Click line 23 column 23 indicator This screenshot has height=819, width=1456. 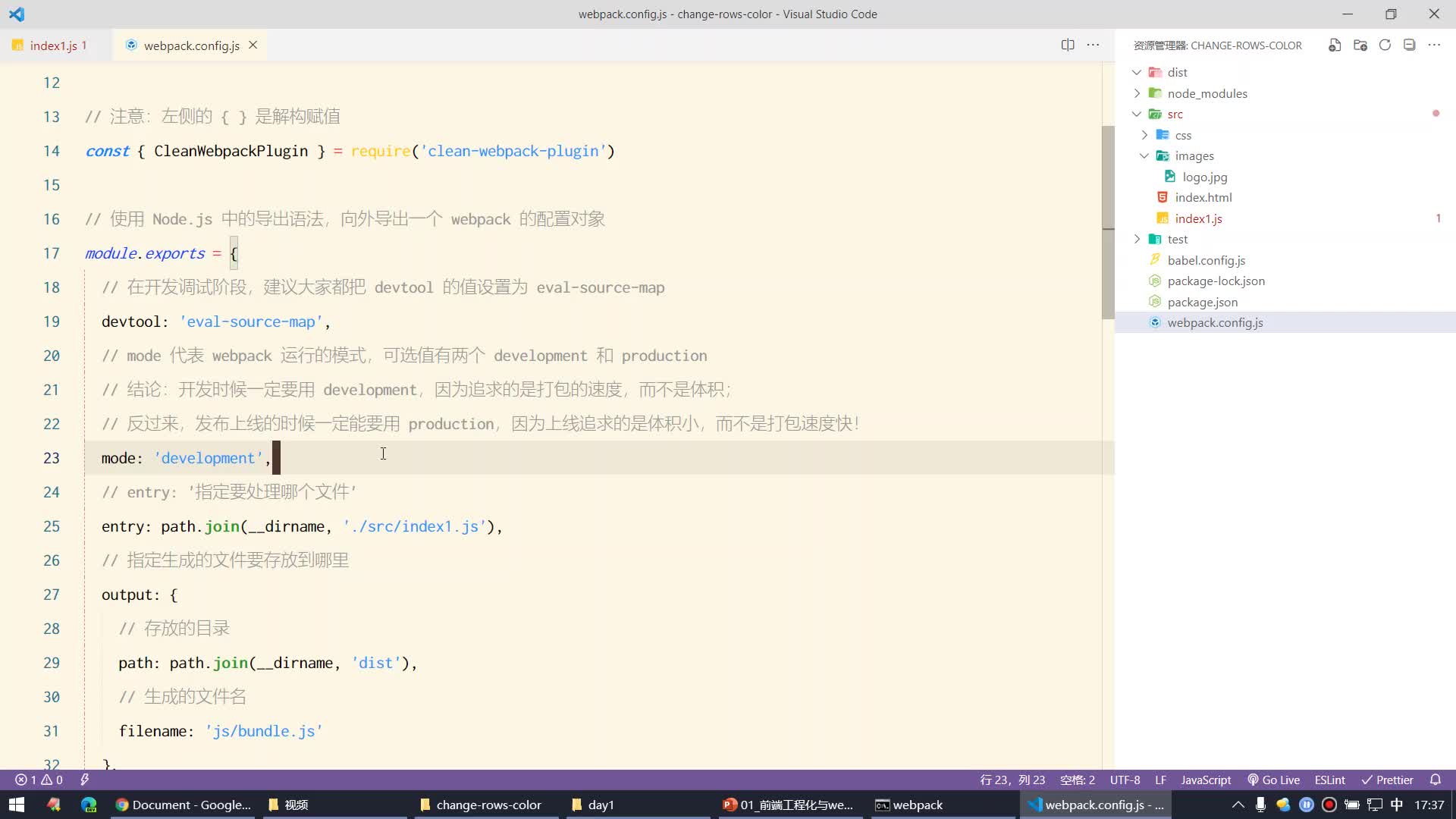[1012, 780]
